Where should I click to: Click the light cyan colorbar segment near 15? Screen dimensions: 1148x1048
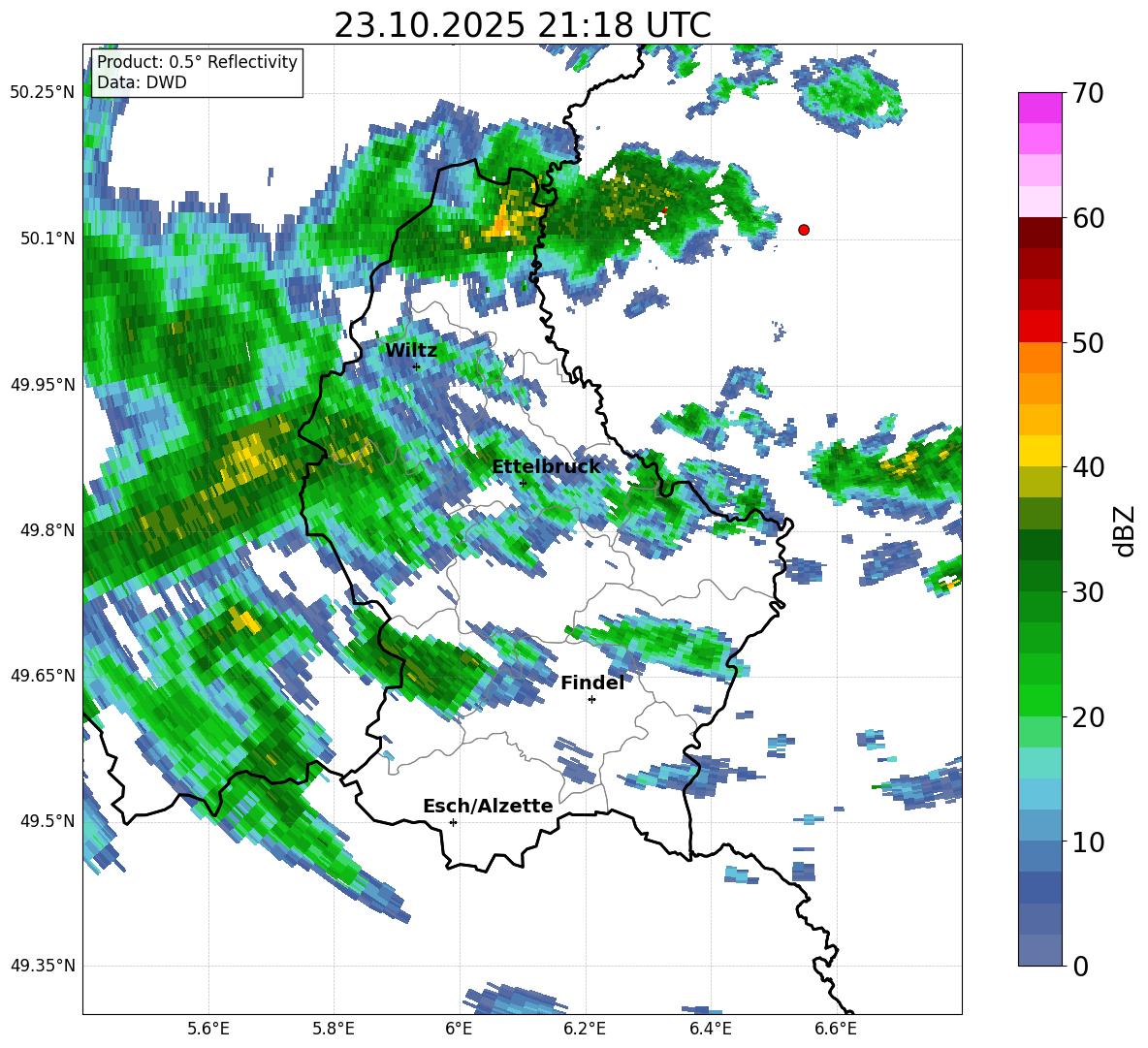1039,763
